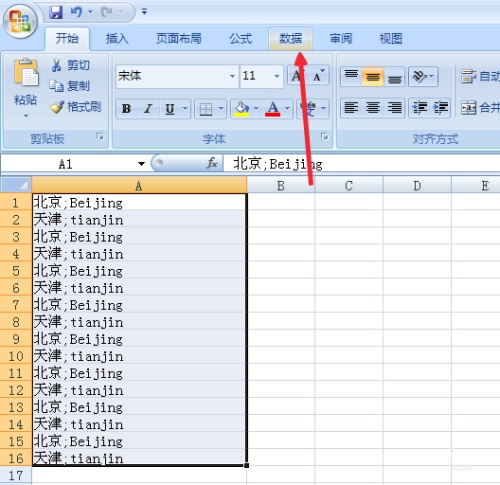This screenshot has width=500, height=485.
Task: Open the Name Box dropdown arrow
Action: tap(141, 164)
